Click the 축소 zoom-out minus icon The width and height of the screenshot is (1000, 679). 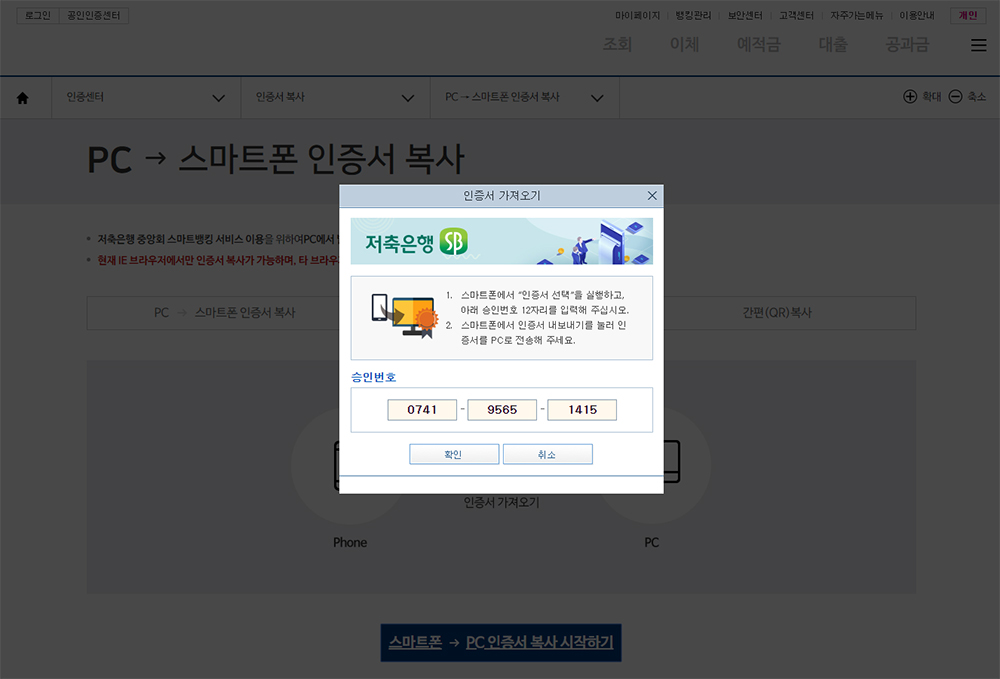coord(953,96)
